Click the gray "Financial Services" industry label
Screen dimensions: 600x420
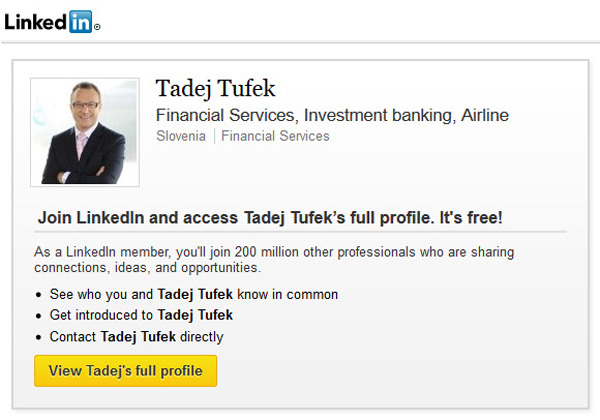coord(275,136)
